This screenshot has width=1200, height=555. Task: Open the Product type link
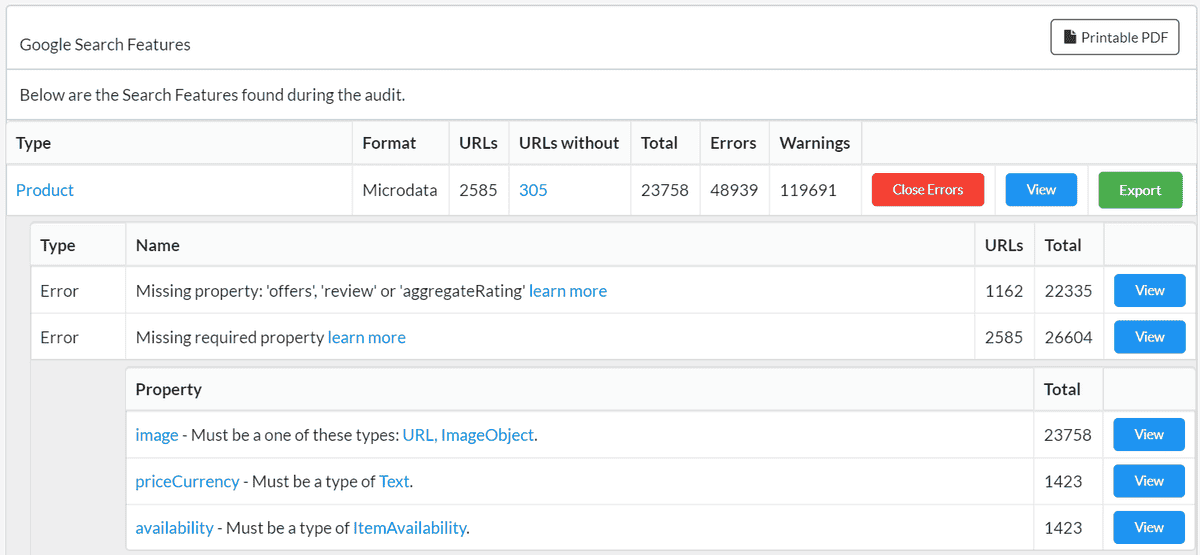(x=45, y=190)
